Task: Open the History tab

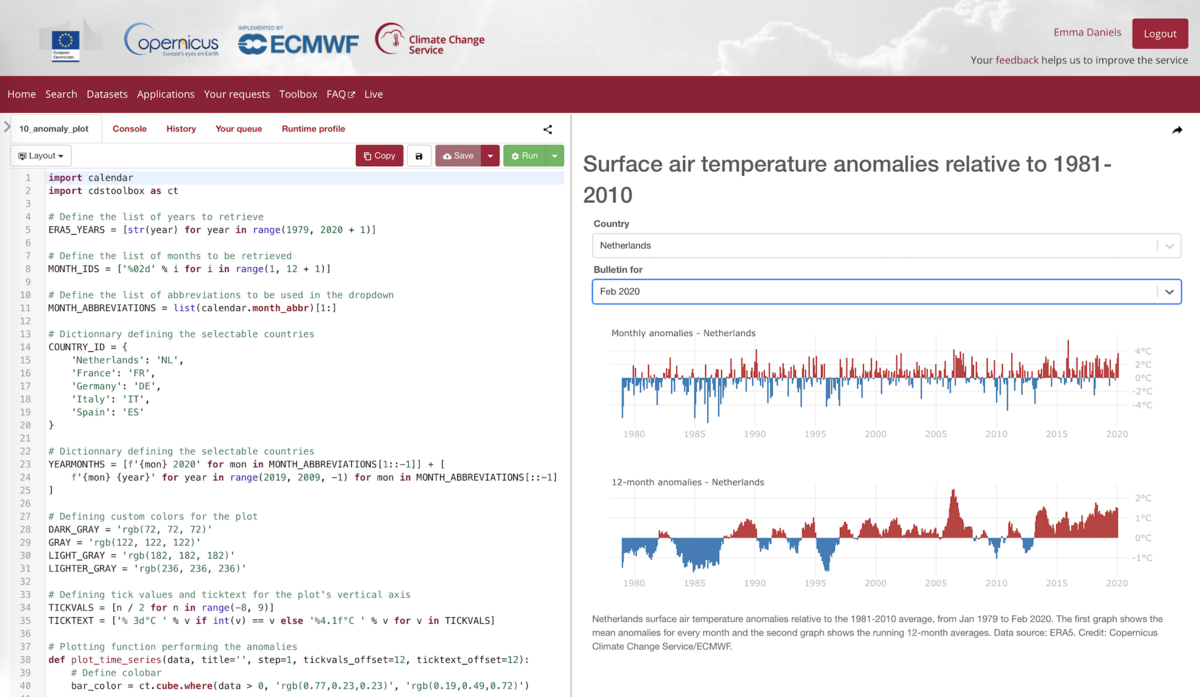Action: coord(181,129)
